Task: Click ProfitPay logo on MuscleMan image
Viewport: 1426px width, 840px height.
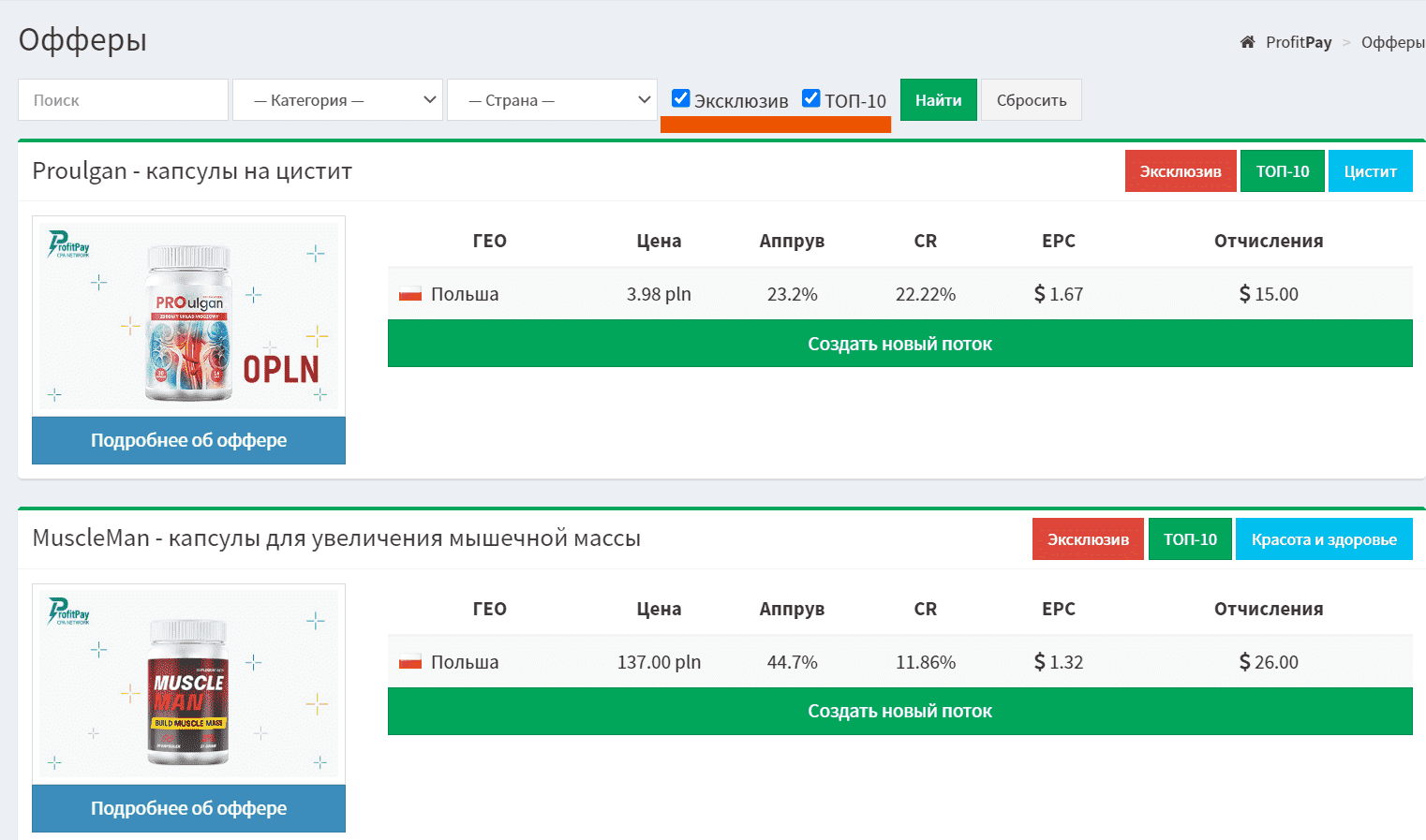Action: [69, 612]
